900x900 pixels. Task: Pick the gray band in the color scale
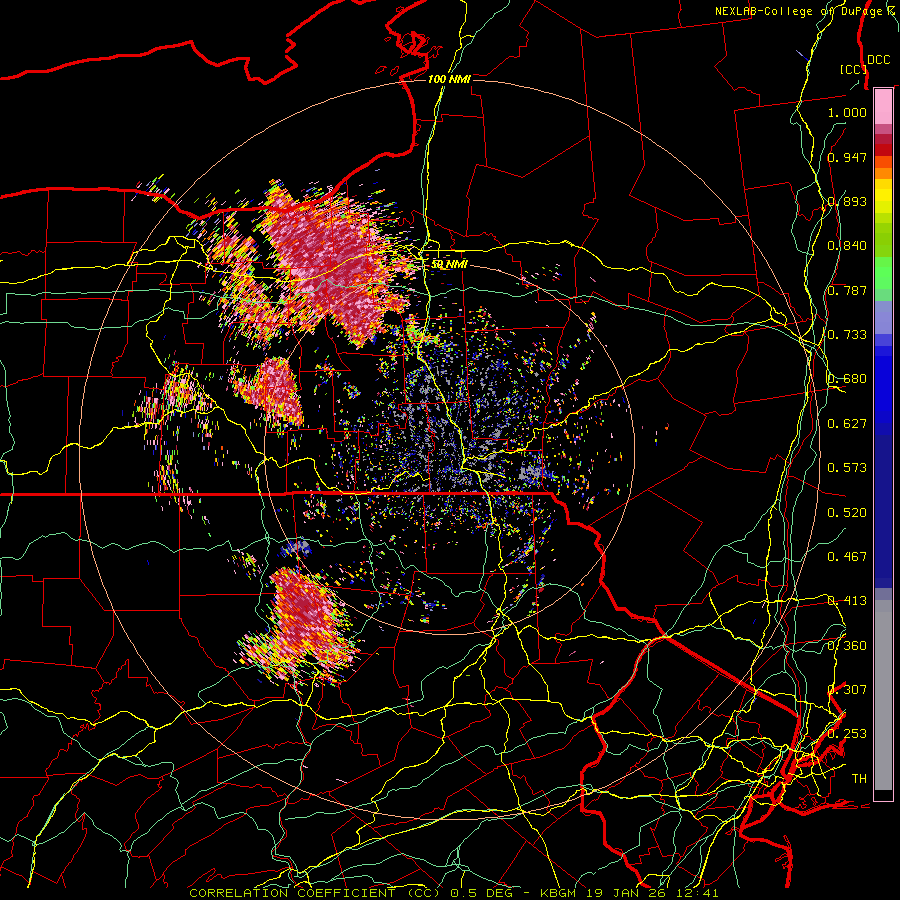pyautogui.click(x=883, y=695)
